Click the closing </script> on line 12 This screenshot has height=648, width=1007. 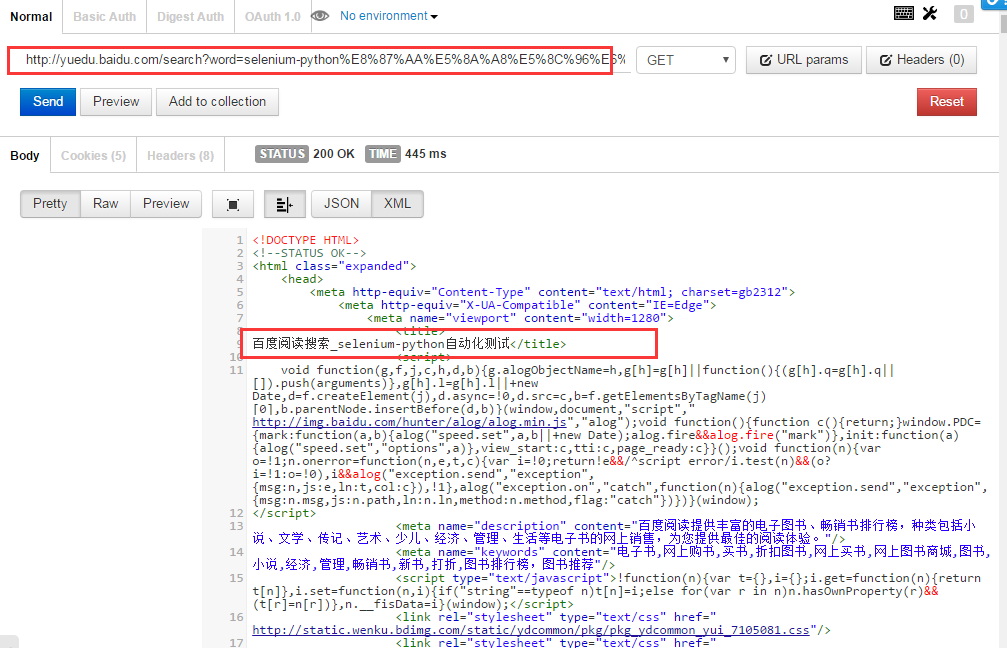click(284, 513)
